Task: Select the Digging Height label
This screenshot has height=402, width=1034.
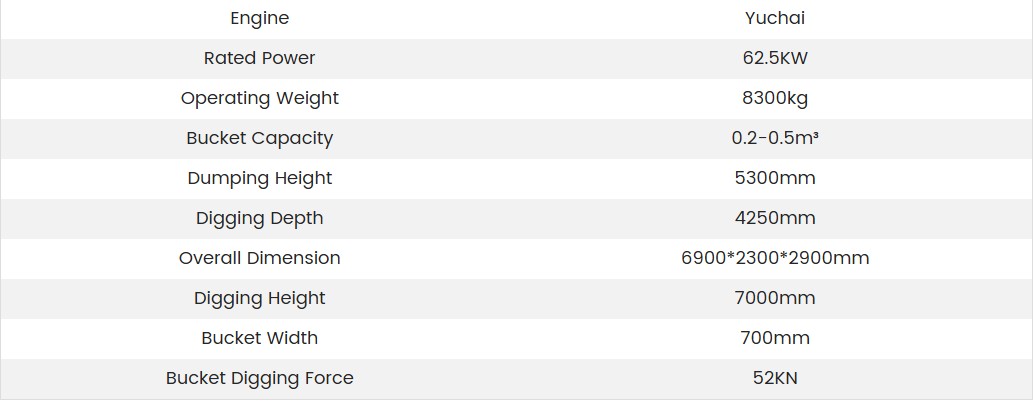Action: pos(259,298)
